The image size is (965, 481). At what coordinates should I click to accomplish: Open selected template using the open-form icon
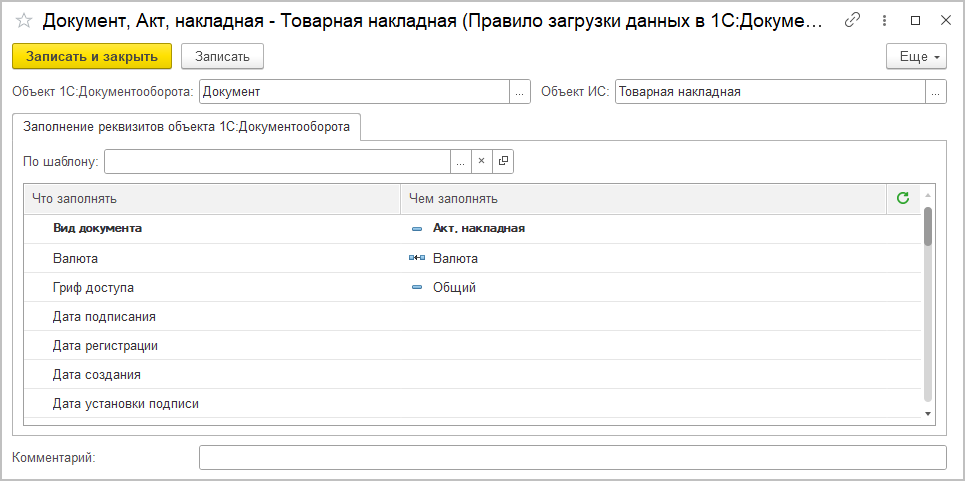click(503, 161)
